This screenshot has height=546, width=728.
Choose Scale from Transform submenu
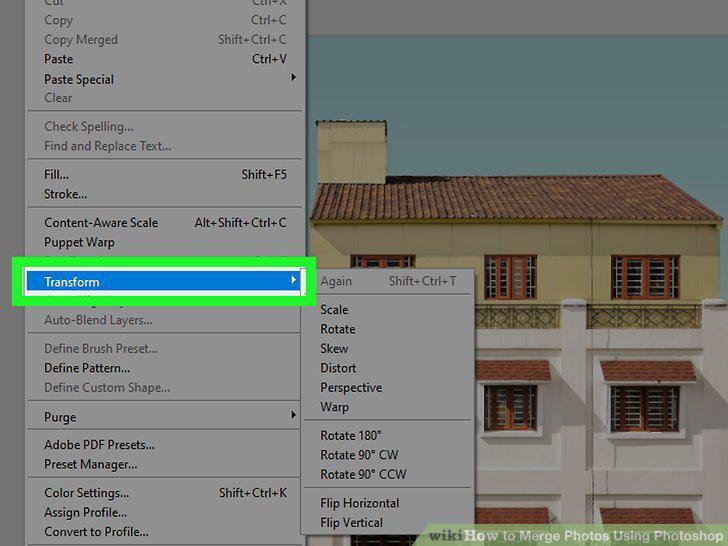pos(388,310)
